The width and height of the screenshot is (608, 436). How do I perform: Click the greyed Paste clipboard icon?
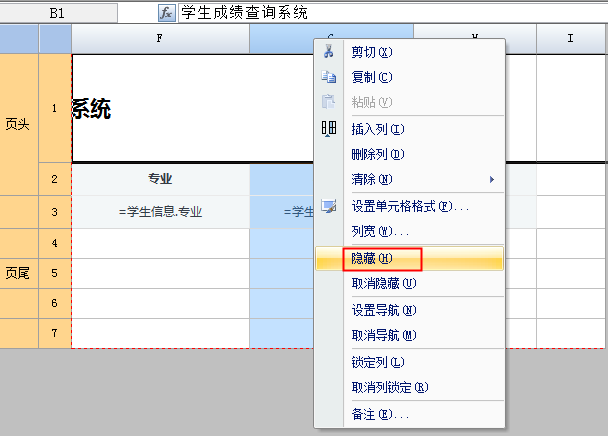[x=328, y=102]
